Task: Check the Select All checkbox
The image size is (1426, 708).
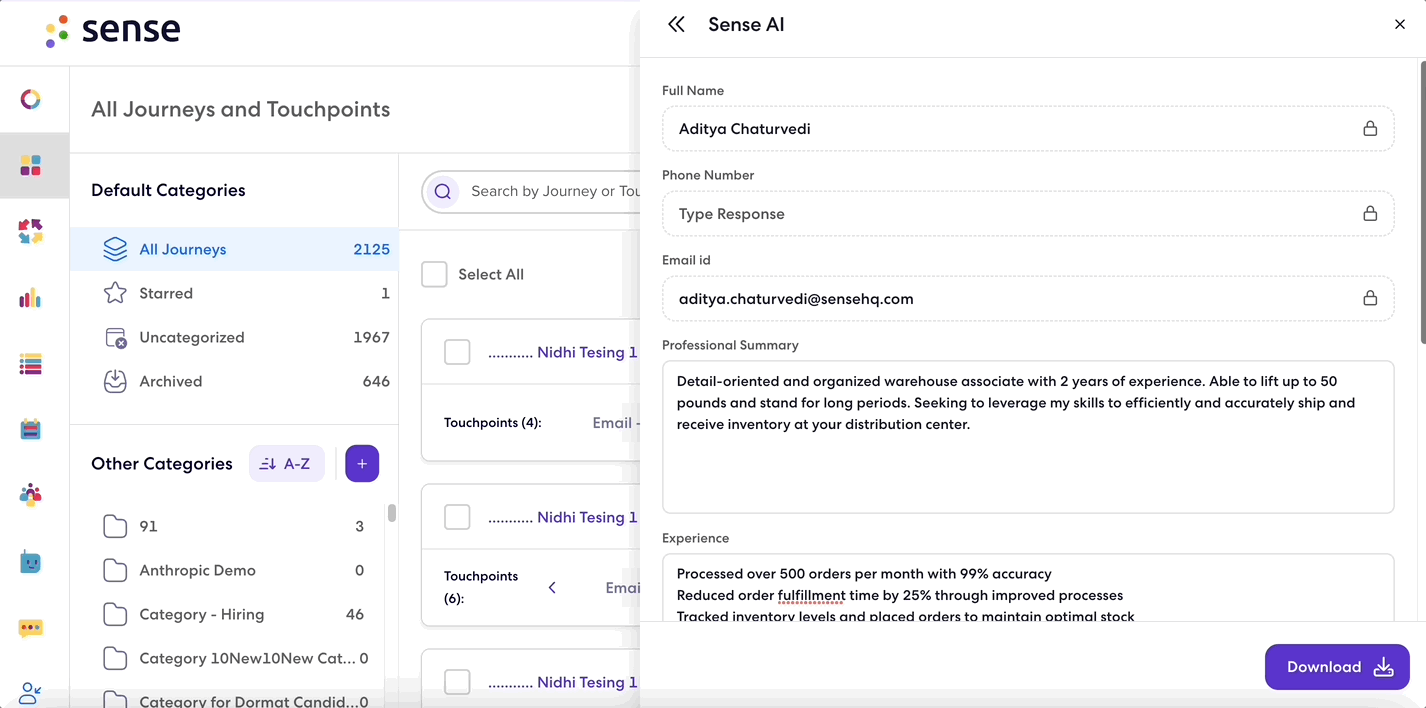Action: click(x=434, y=275)
